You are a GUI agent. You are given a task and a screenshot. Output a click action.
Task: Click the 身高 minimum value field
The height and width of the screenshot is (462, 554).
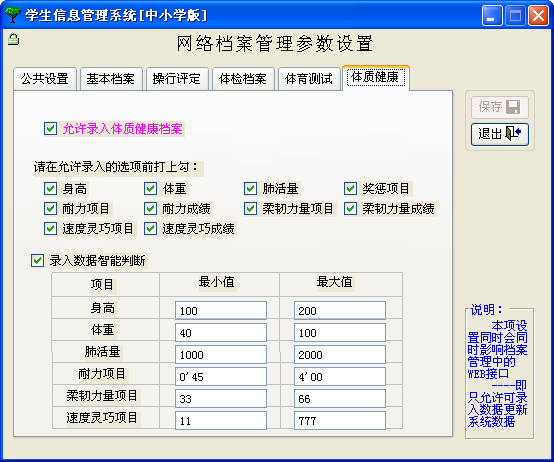(x=221, y=310)
